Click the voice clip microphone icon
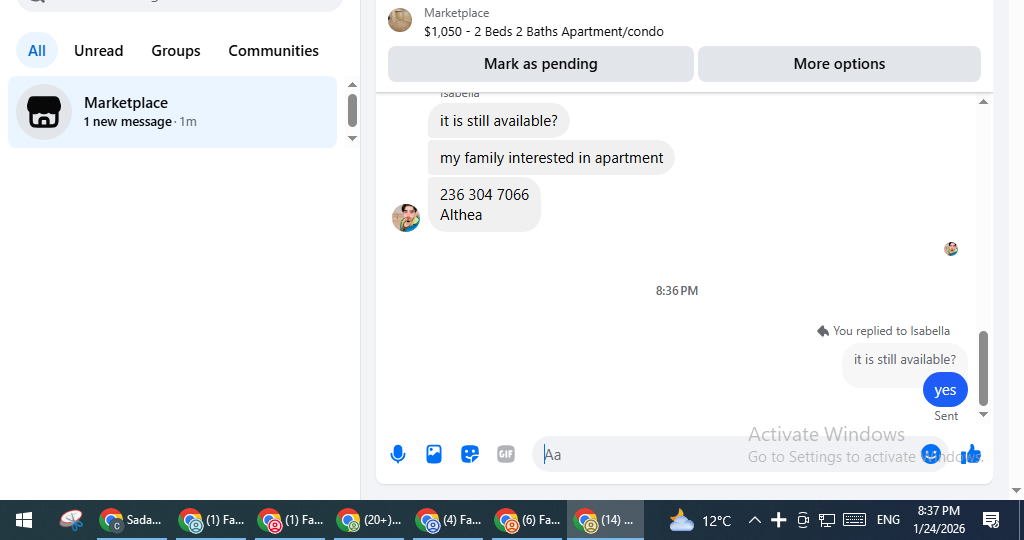This screenshot has width=1024, height=540. pyautogui.click(x=398, y=454)
